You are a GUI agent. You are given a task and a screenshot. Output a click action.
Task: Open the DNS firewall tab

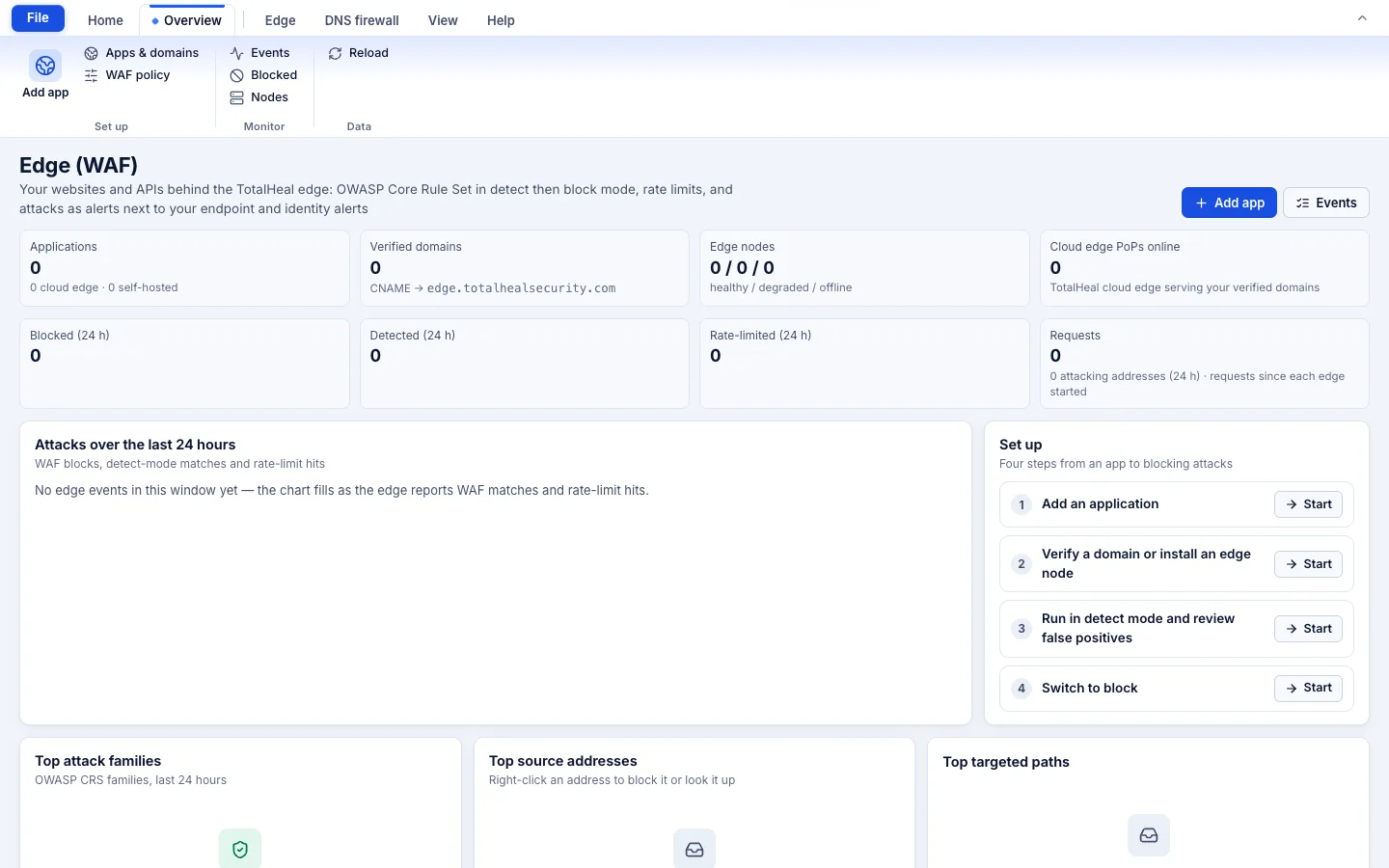tap(362, 20)
